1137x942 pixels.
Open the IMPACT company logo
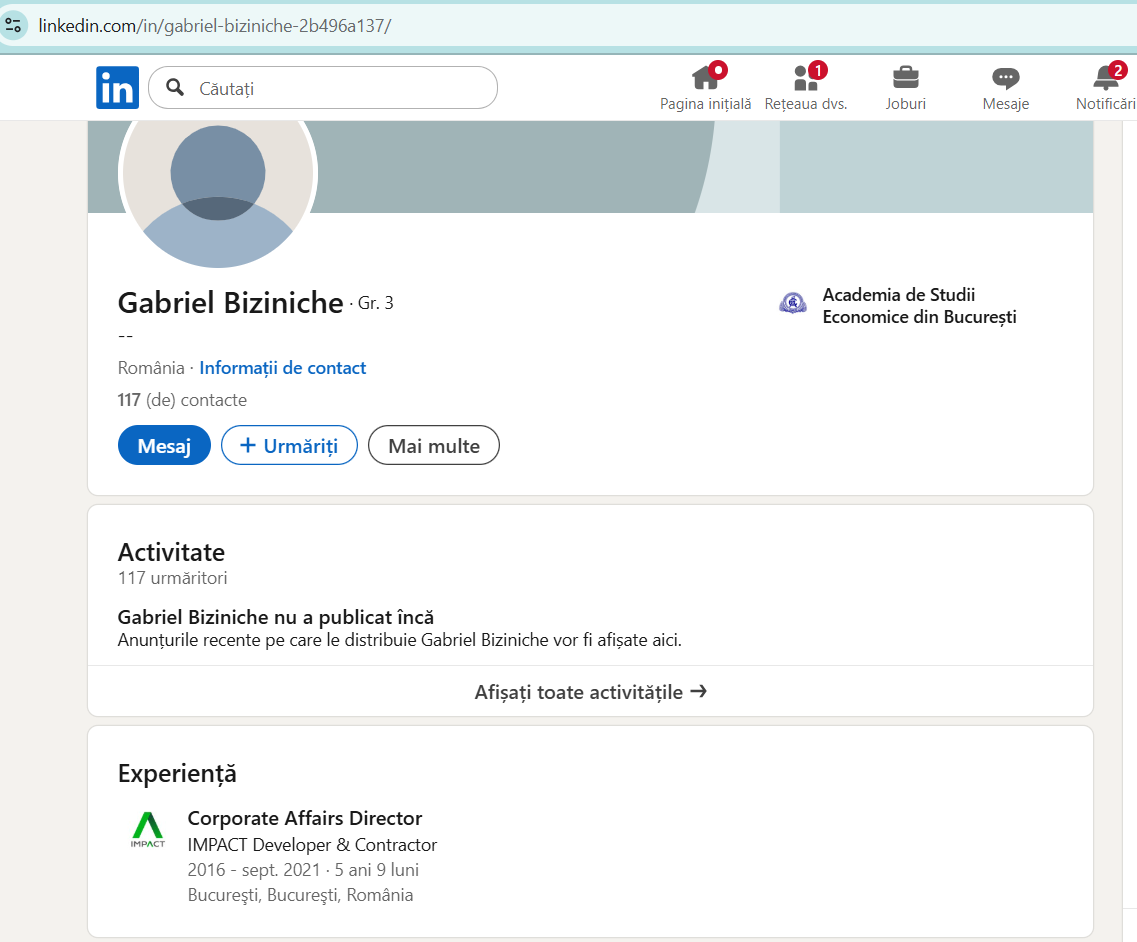tap(148, 829)
